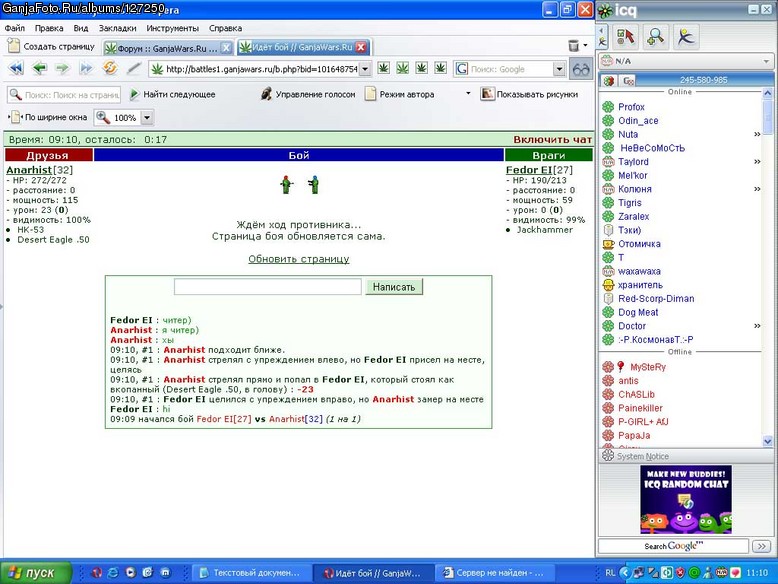Click the ICQ find users magnifier icon
Viewport: 778px width, 584px height.
(x=655, y=36)
